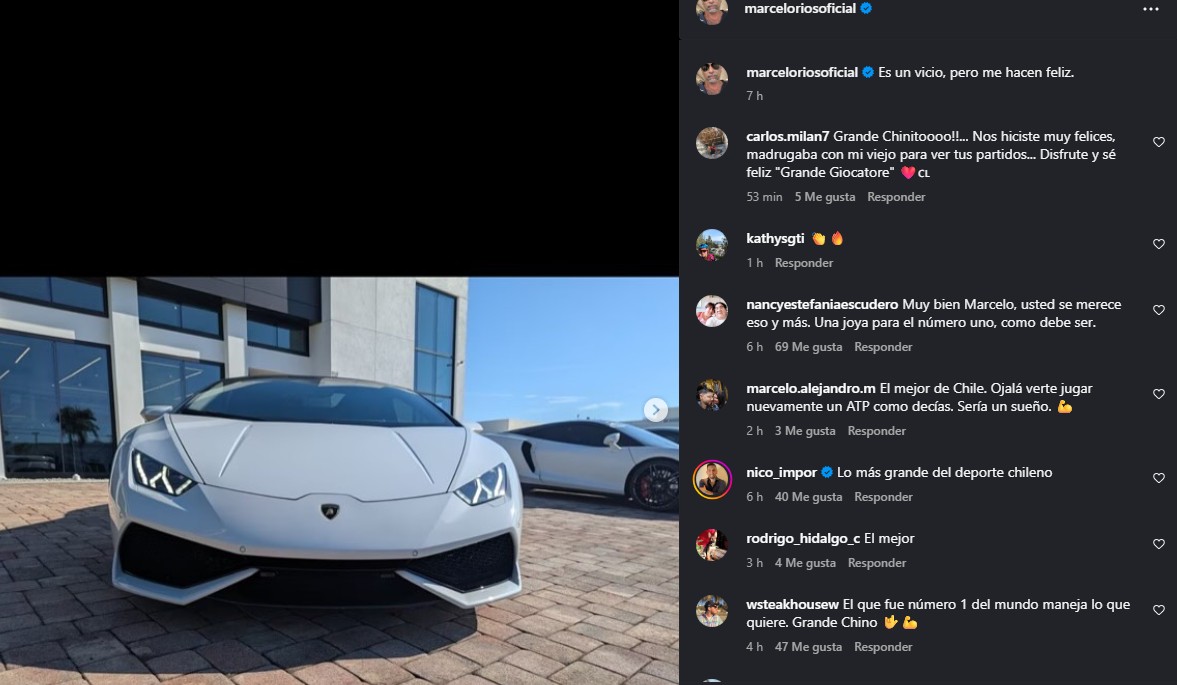Heart rodrigo_hidalgo_c's comment
Screen dimensions: 1177x685
[1159, 544]
